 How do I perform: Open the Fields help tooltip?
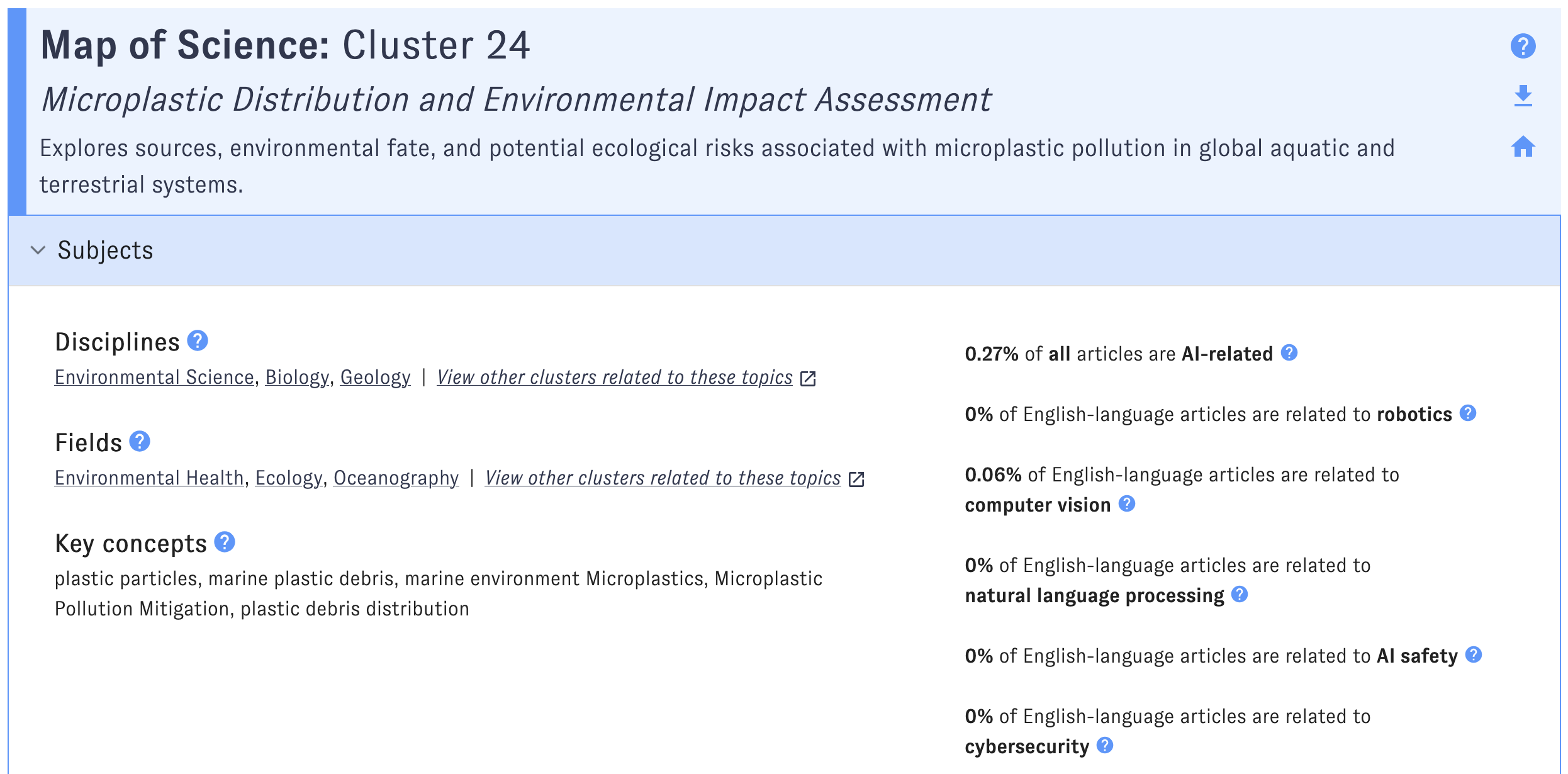pyautogui.click(x=139, y=442)
